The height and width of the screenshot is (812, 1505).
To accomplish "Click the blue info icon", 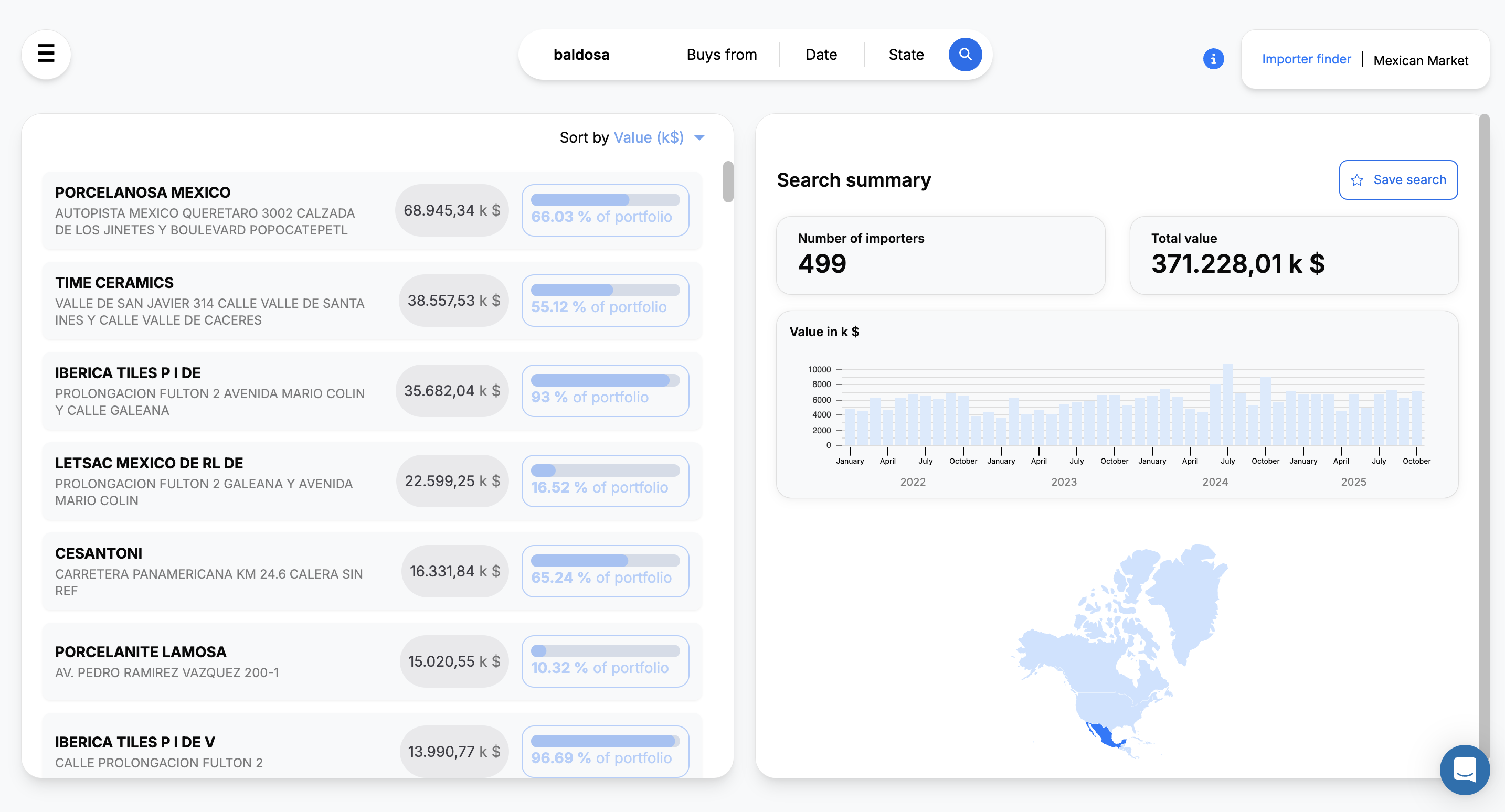I will [1213, 59].
